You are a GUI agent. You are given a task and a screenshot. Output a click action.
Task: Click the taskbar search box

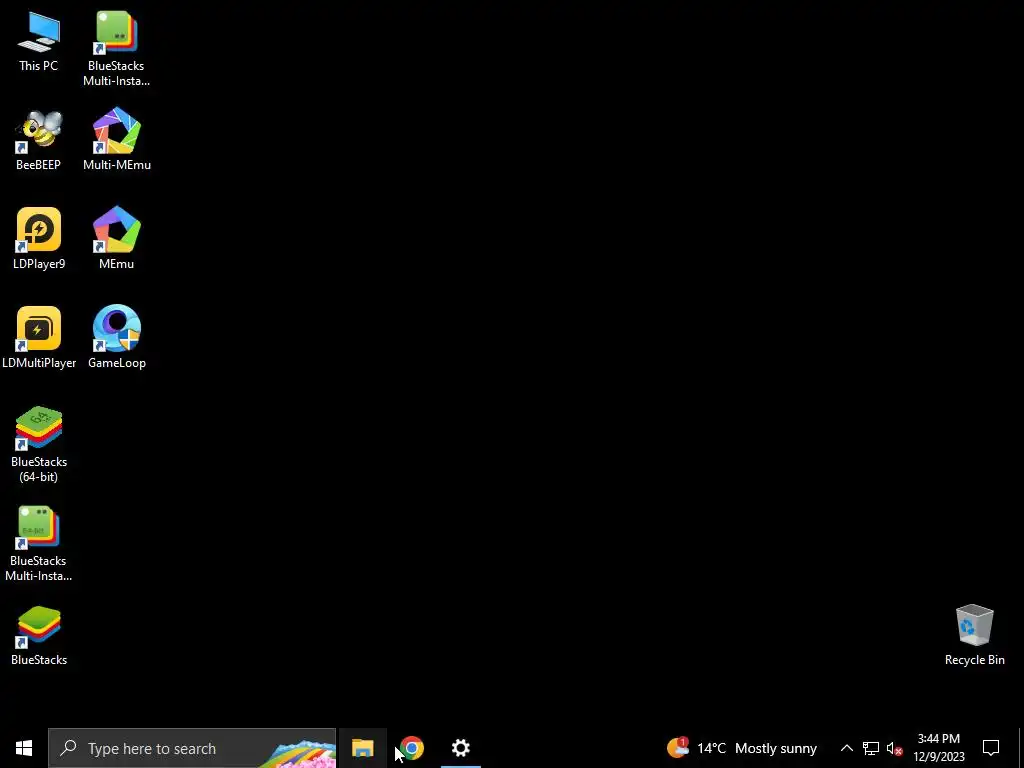point(192,748)
